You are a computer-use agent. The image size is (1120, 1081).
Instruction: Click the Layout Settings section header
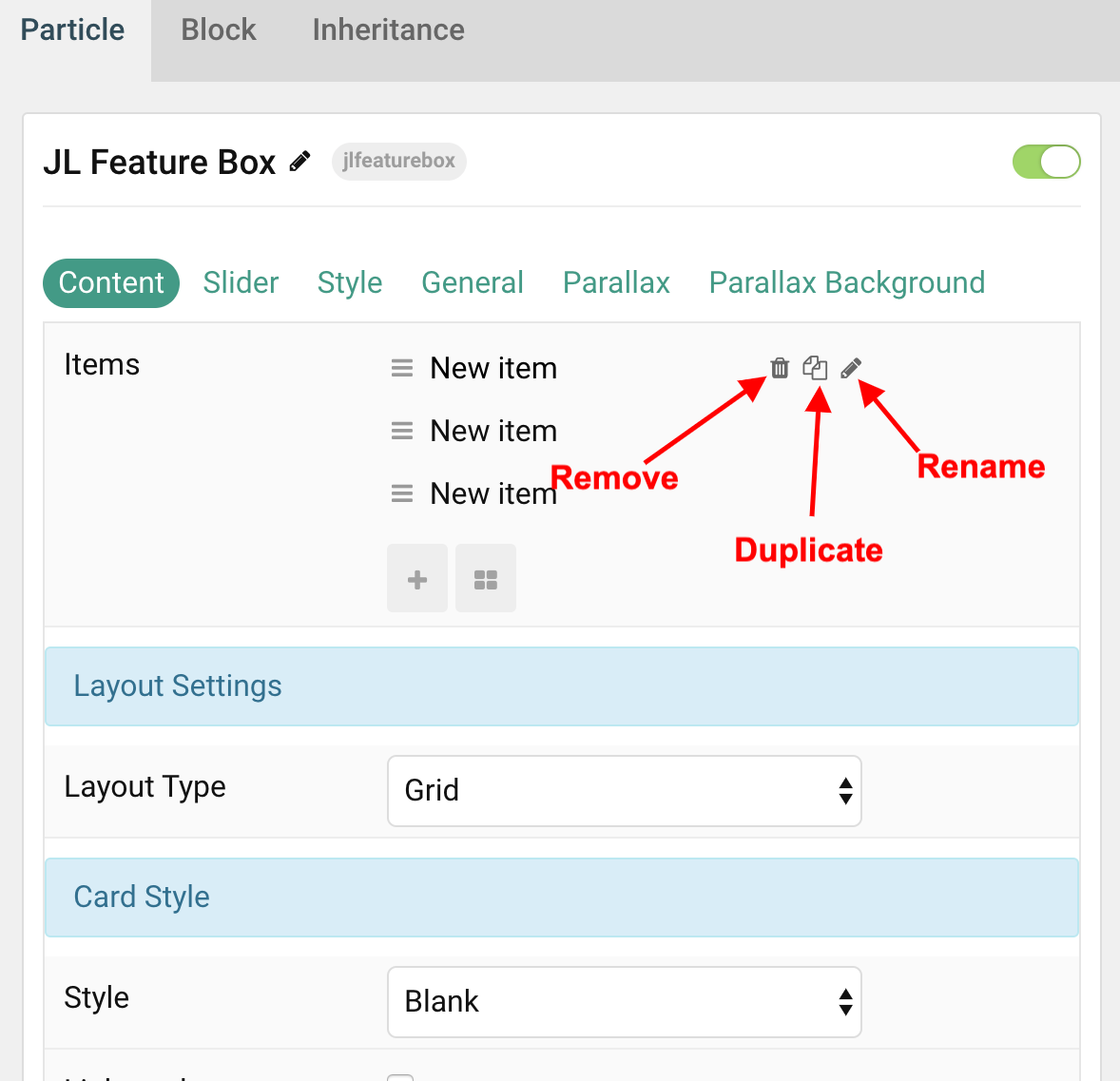(x=178, y=685)
